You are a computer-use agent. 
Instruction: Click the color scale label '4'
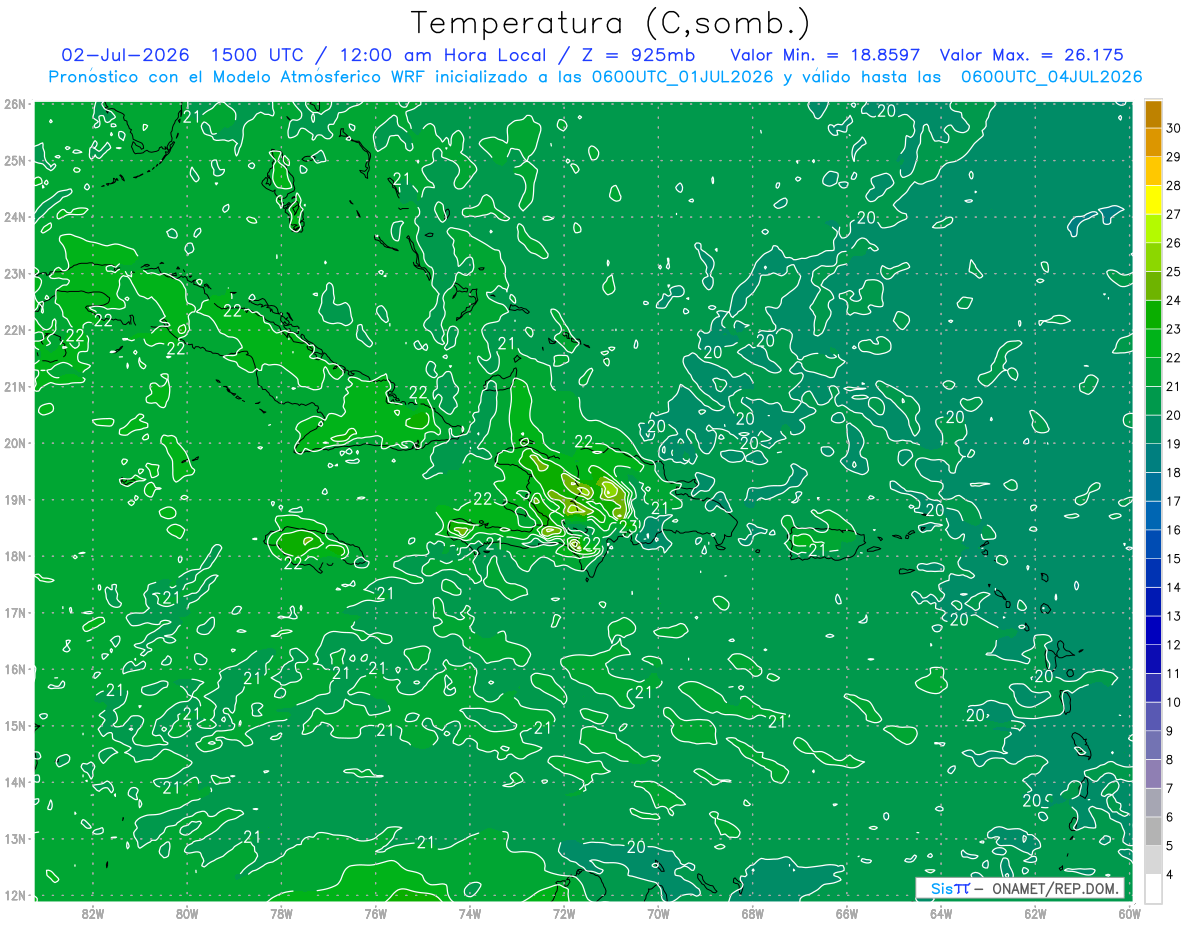coord(1171,874)
